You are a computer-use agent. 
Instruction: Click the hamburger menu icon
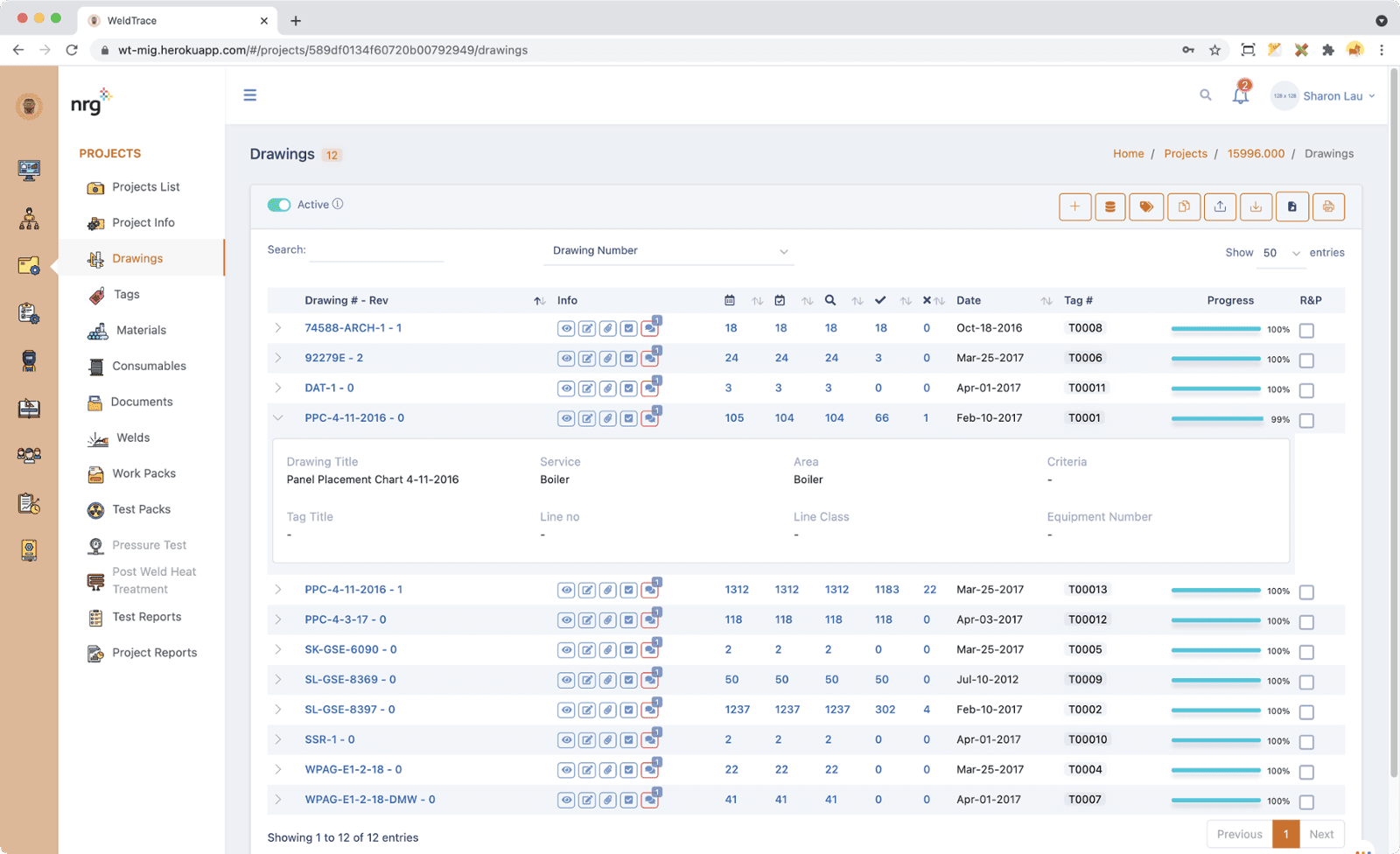pos(250,95)
